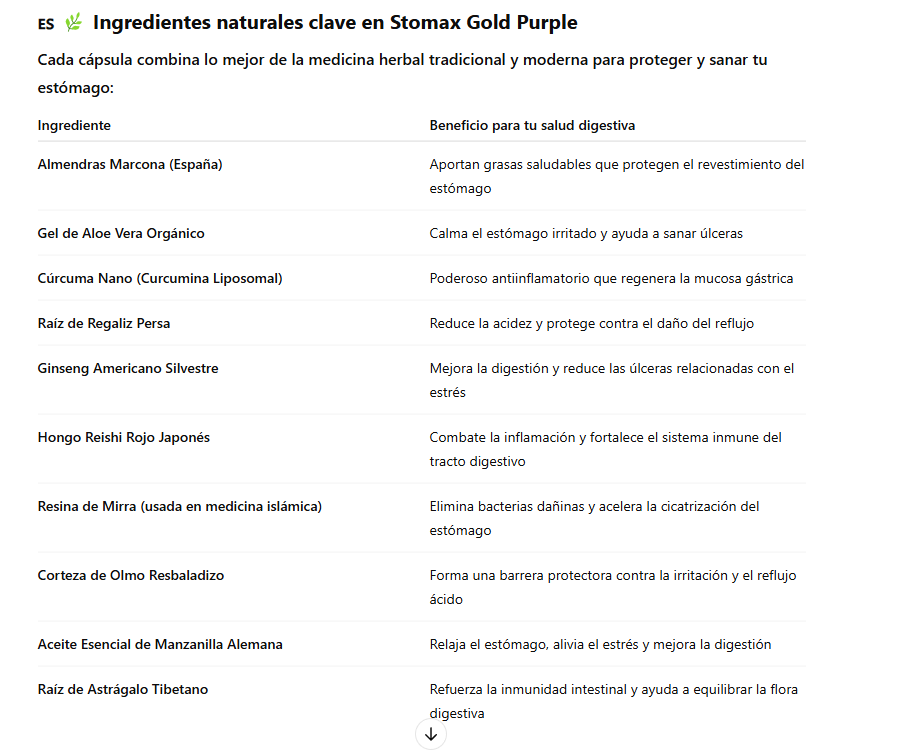Click the Raíz de Regaliz Persa cell
The image size is (908, 750).
(x=104, y=323)
